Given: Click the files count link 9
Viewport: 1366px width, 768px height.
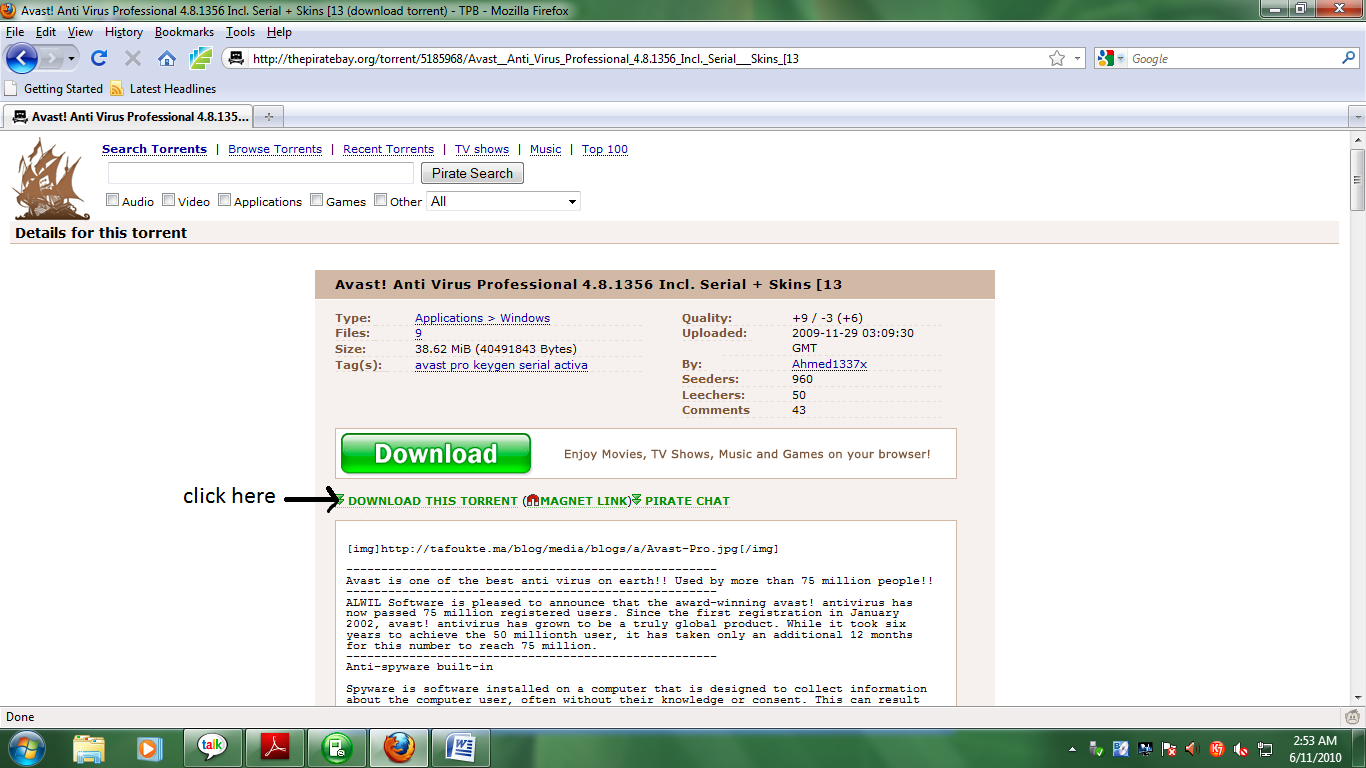Looking at the screenshot, I should coord(418,333).
